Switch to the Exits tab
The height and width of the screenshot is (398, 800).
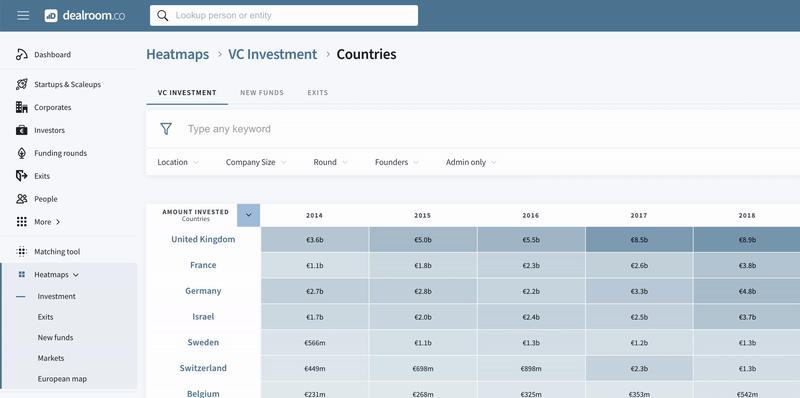coord(317,93)
